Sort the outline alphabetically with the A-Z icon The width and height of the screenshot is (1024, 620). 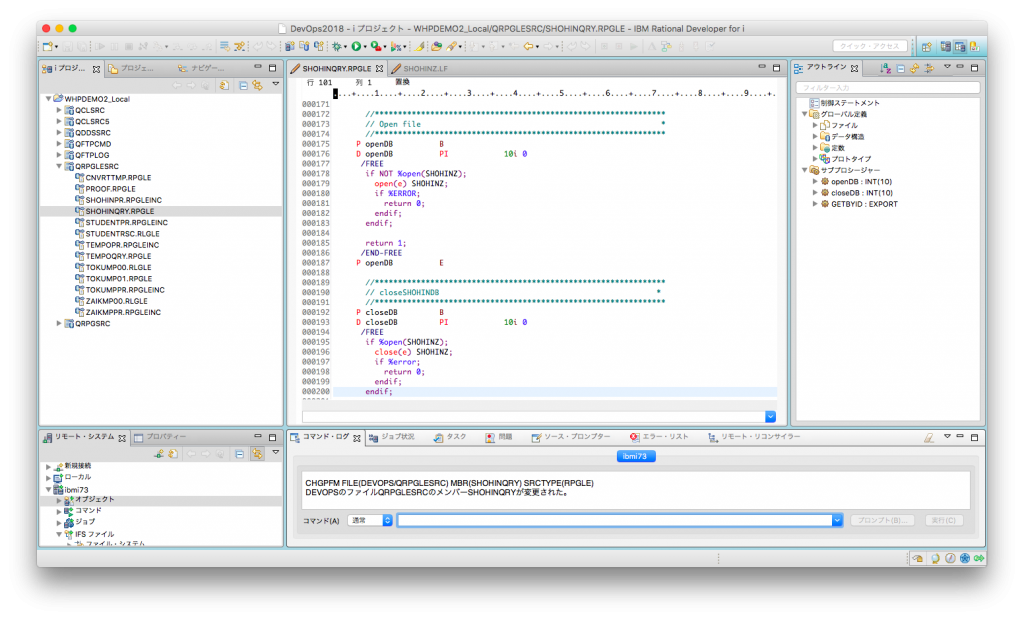tap(885, 69)
